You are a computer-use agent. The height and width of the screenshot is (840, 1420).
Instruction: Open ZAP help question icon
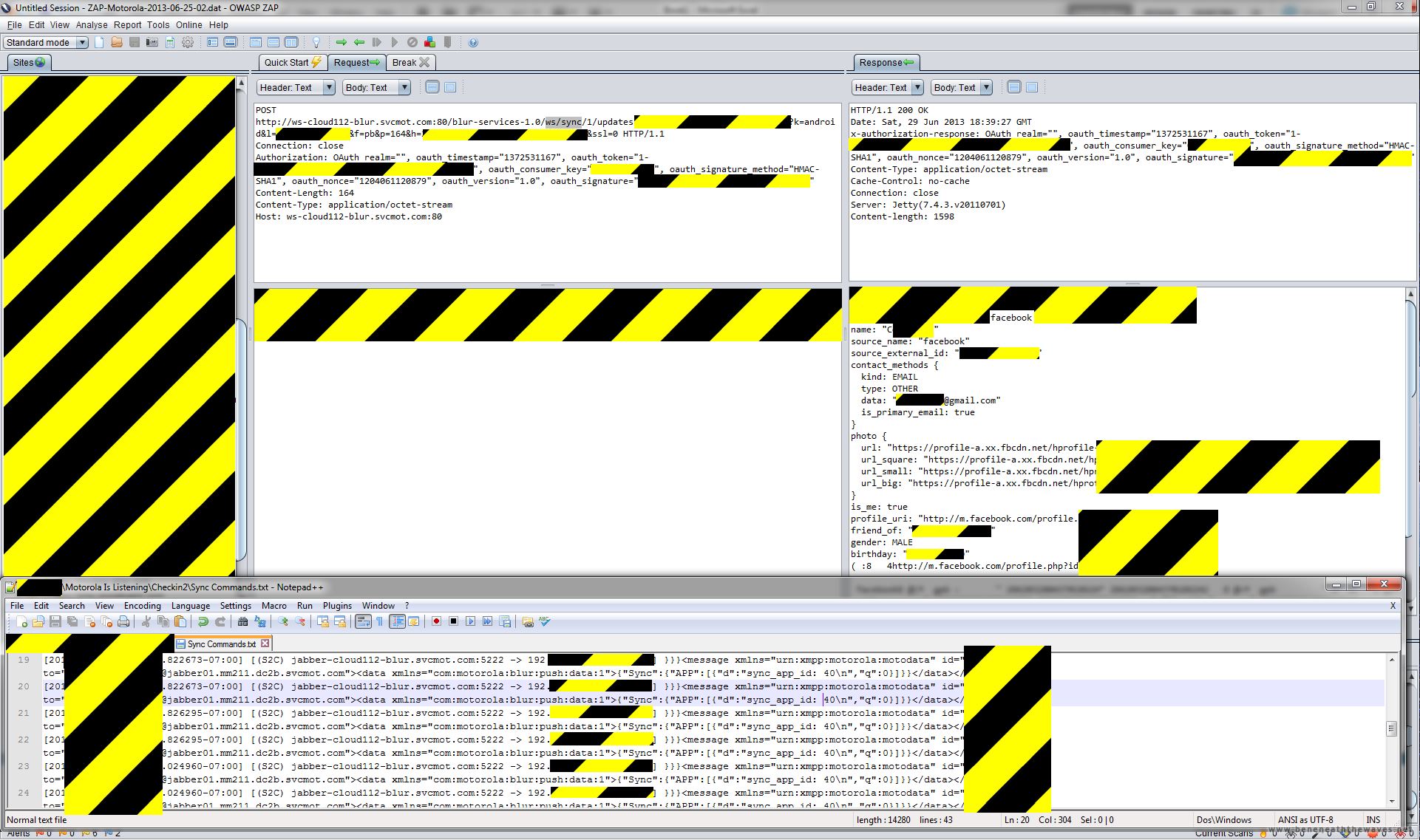pyautogui.click(x=473, y=43)
